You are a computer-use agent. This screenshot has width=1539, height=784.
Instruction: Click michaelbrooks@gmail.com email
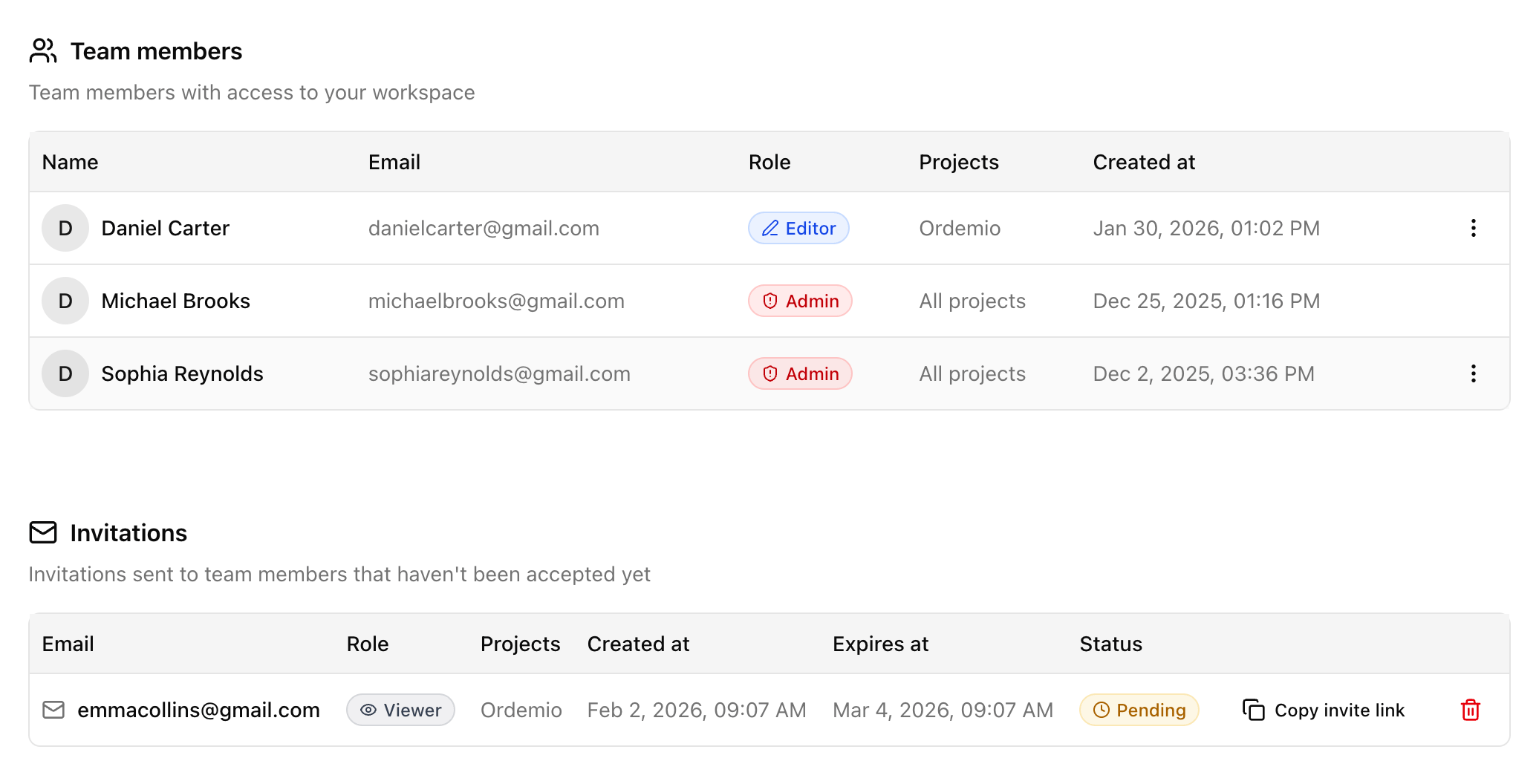click(x=496, y=301)
